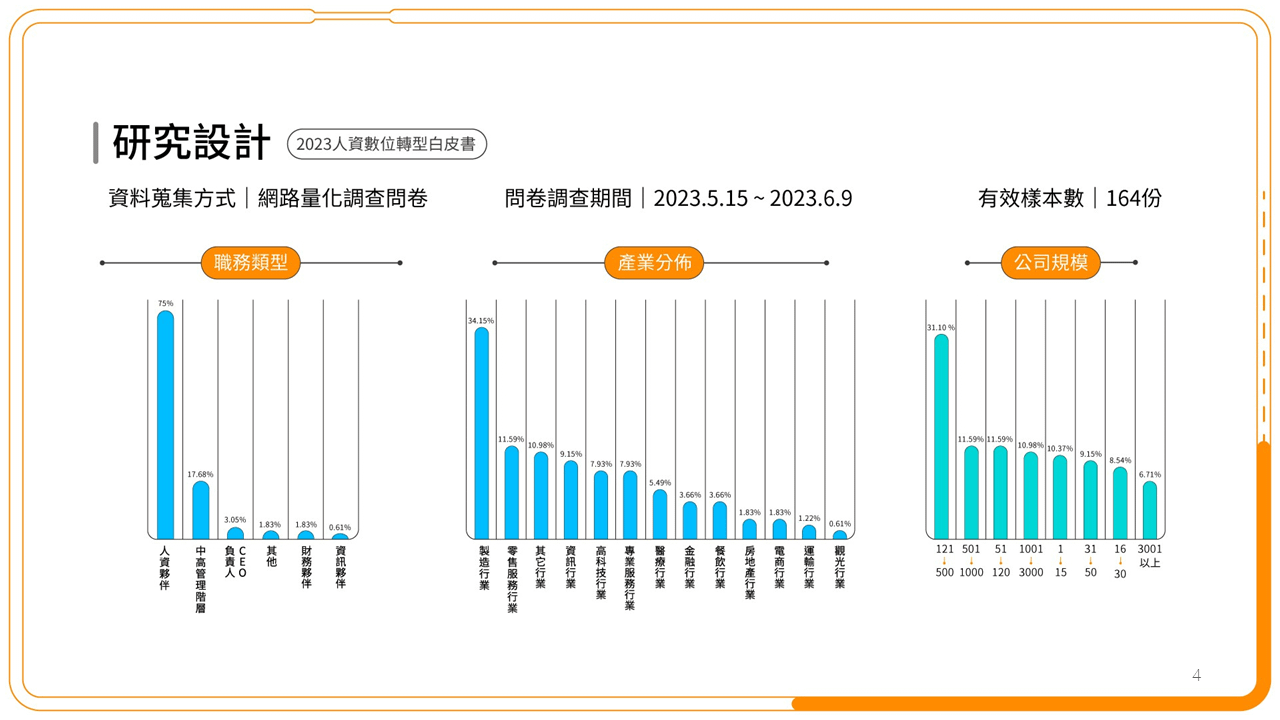Click the 觀光行業 axis label
Screen dimensions: 1280x720
[x=840, y=567]
